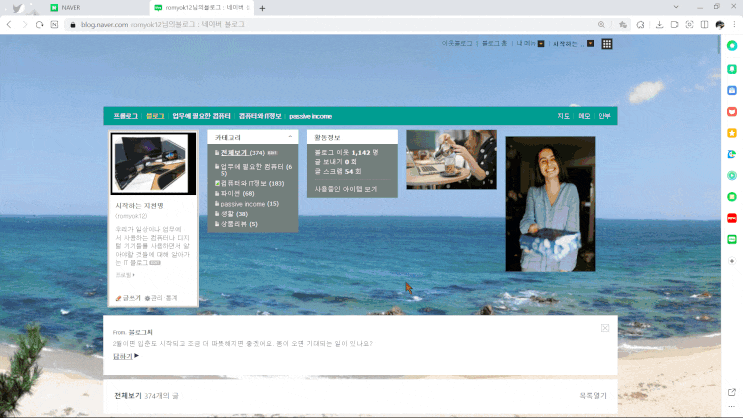The width and height of the screenshot is (743, 418).
Task: Open 안부 in teal menu bar
Action: tap(604, 116)
